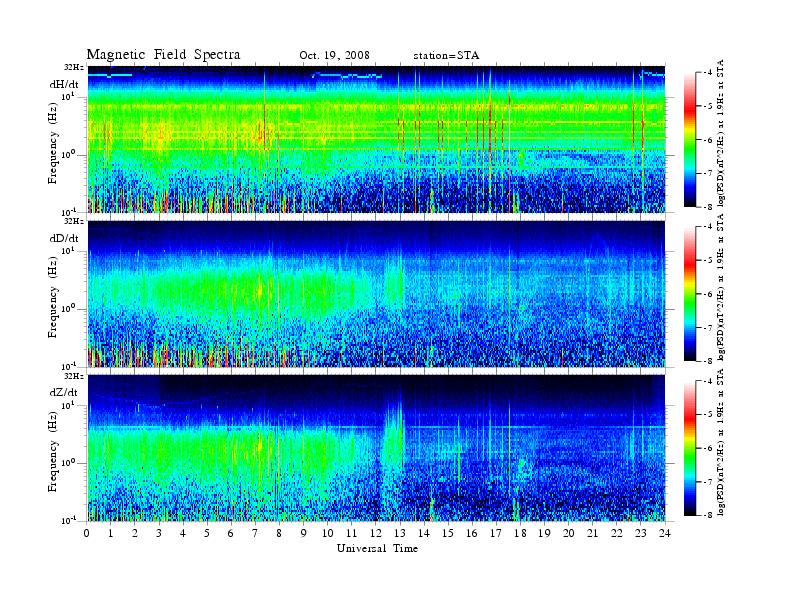Select the date text "Oct. 19, 2008"
The width and height of the screenshot is (792, 612).
click(334, 55)
